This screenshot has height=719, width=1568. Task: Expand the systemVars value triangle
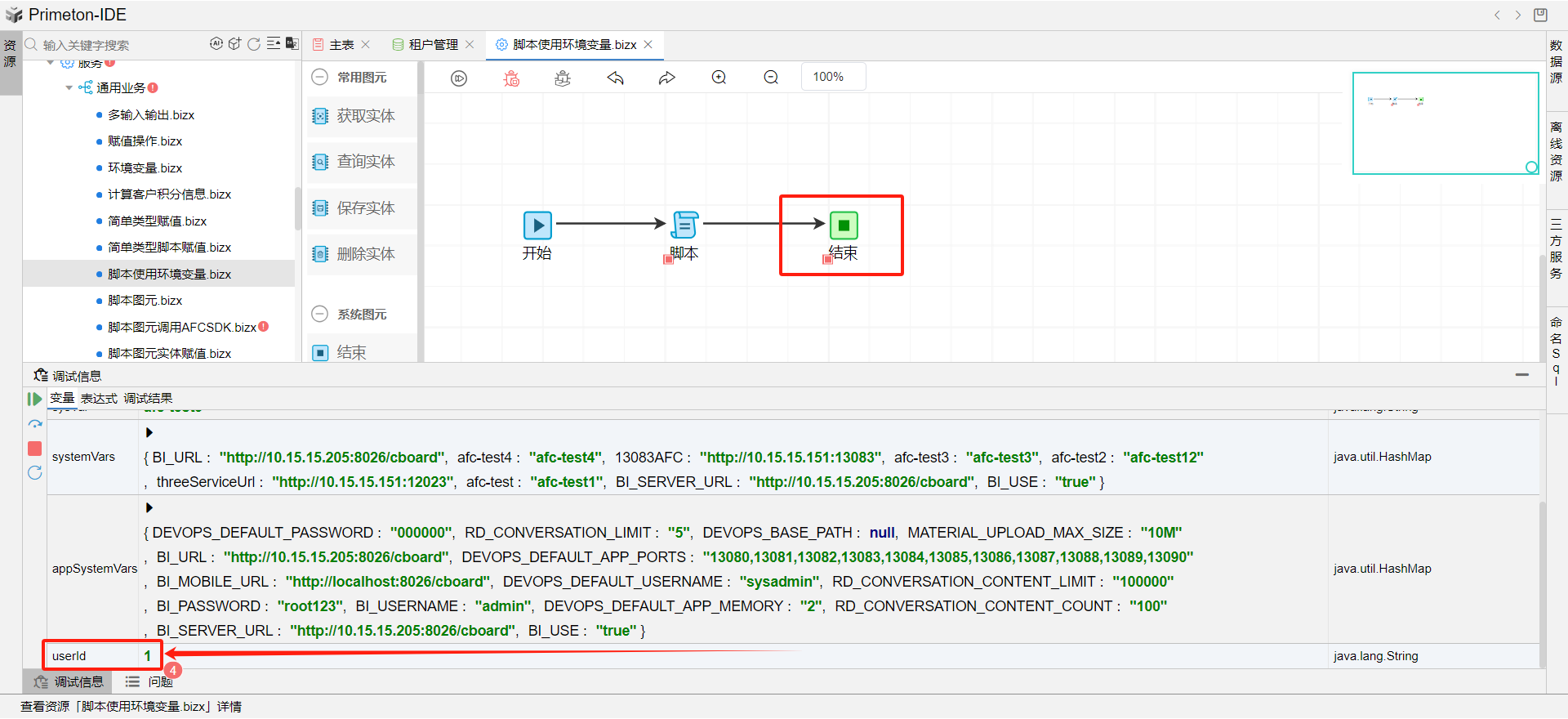pyautogui.click(x=149, y=432)
